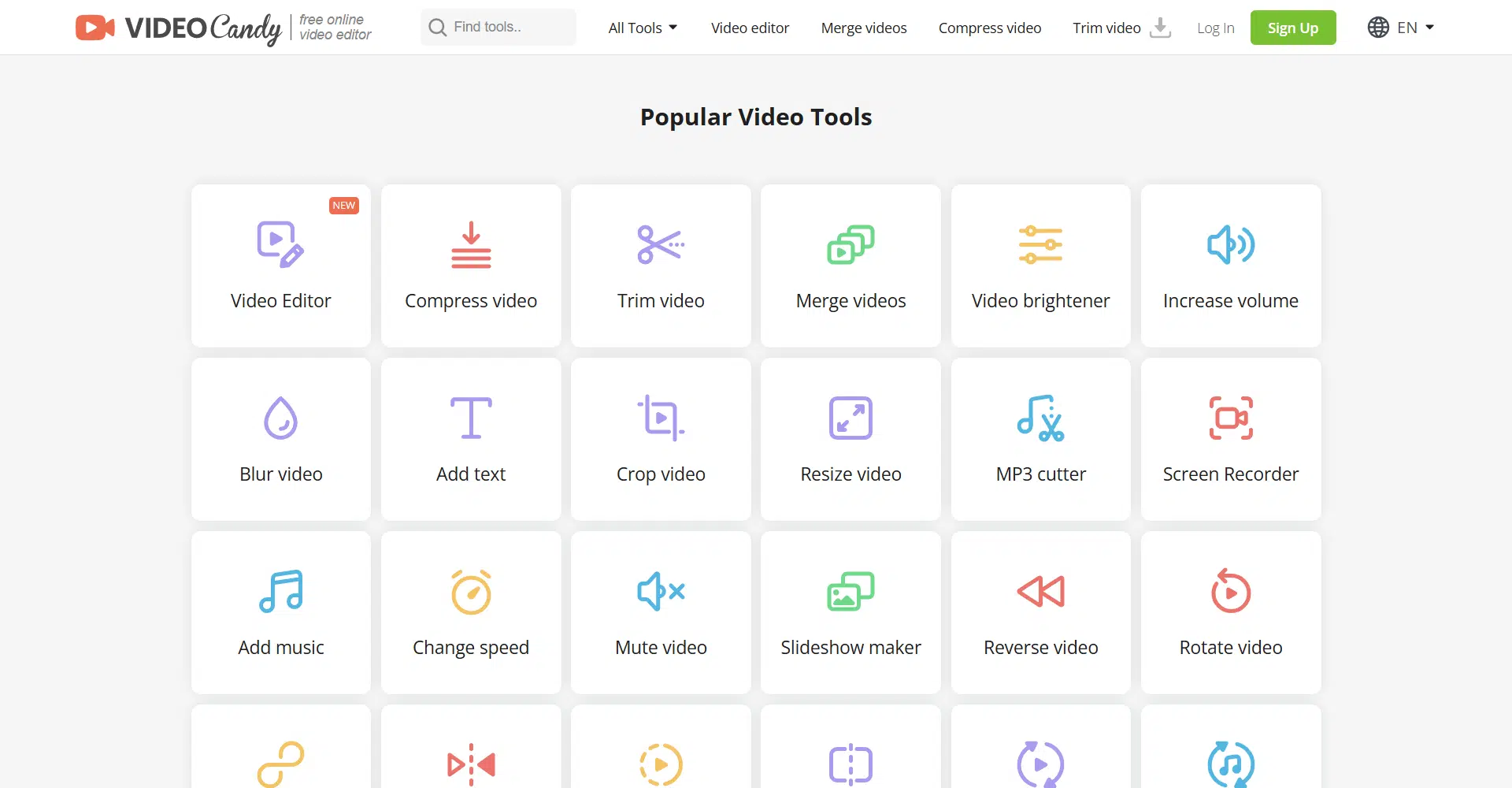Go to Compress video in navigation bar
1512x788 pixels.
pyautogui.click(x=989, y=28)
